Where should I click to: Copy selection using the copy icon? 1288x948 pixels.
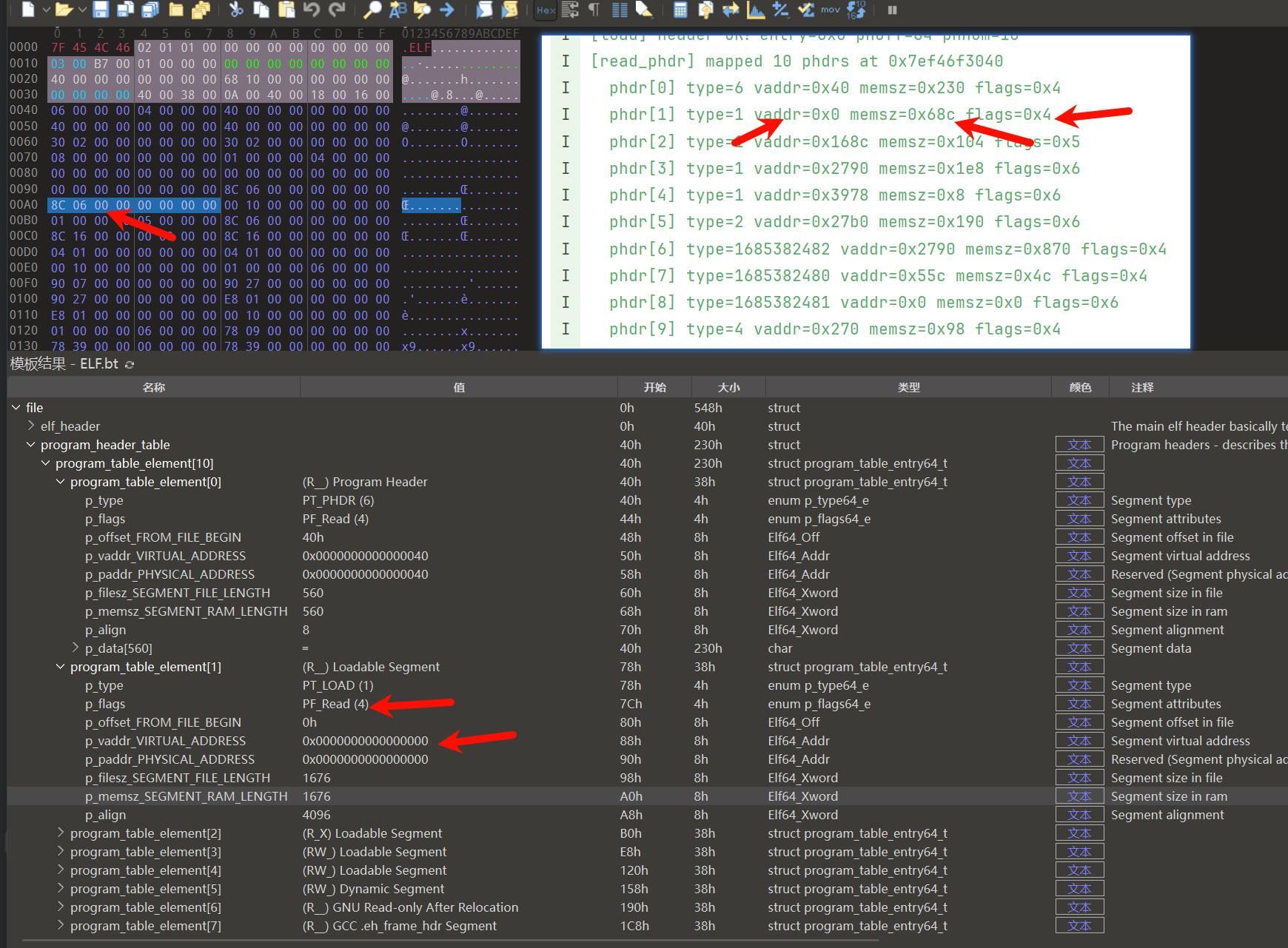click(x=261, y=10)
